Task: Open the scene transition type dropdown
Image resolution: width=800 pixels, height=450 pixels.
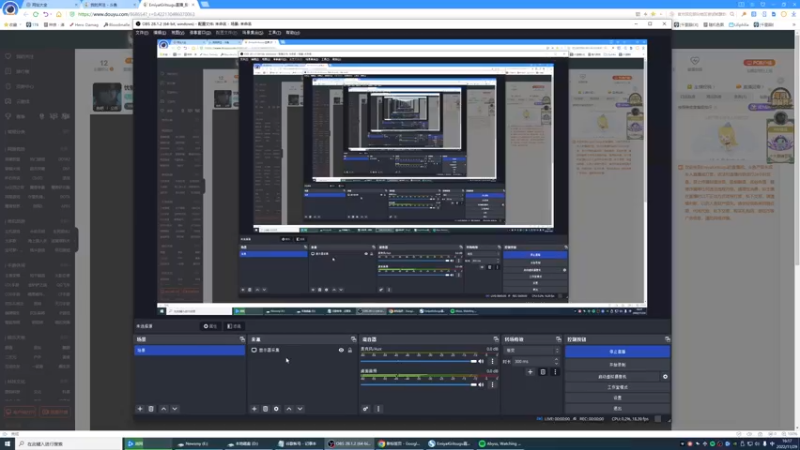Action: pyautogui.click(x=532, y=351)
